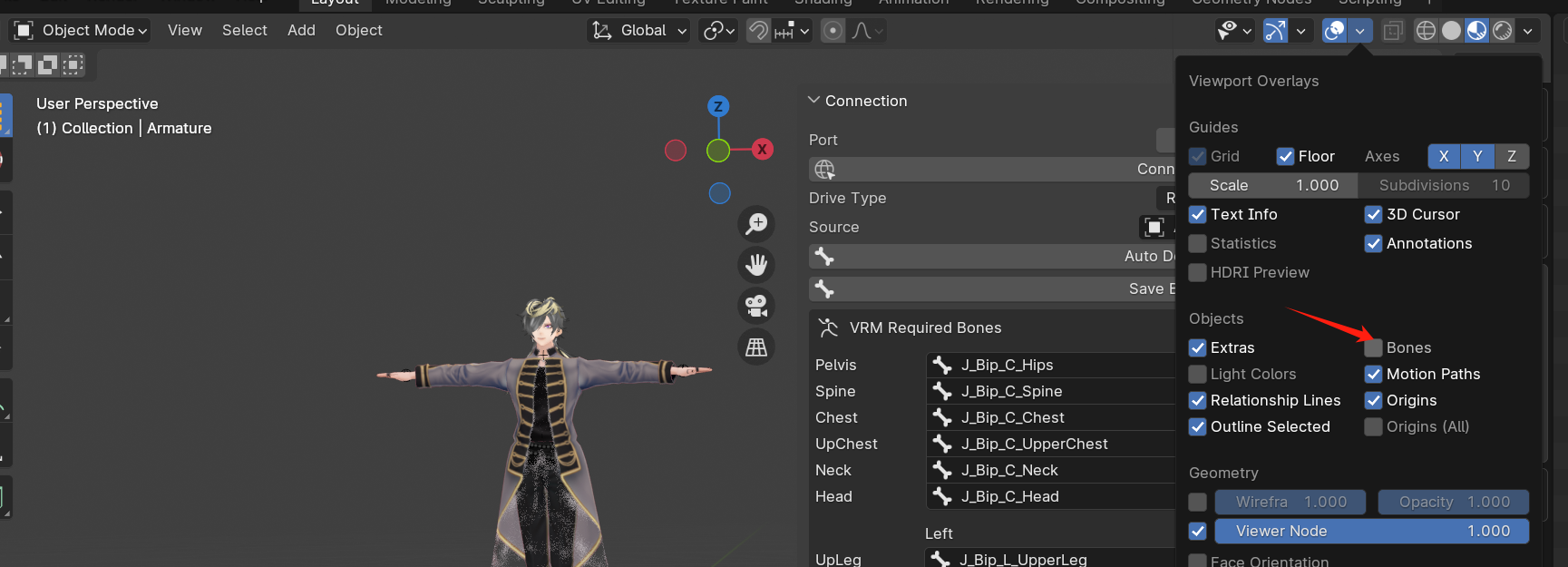Screen dimensions: 1568x567
Task: Click the Save bones button
Action: tap(992, 288)
